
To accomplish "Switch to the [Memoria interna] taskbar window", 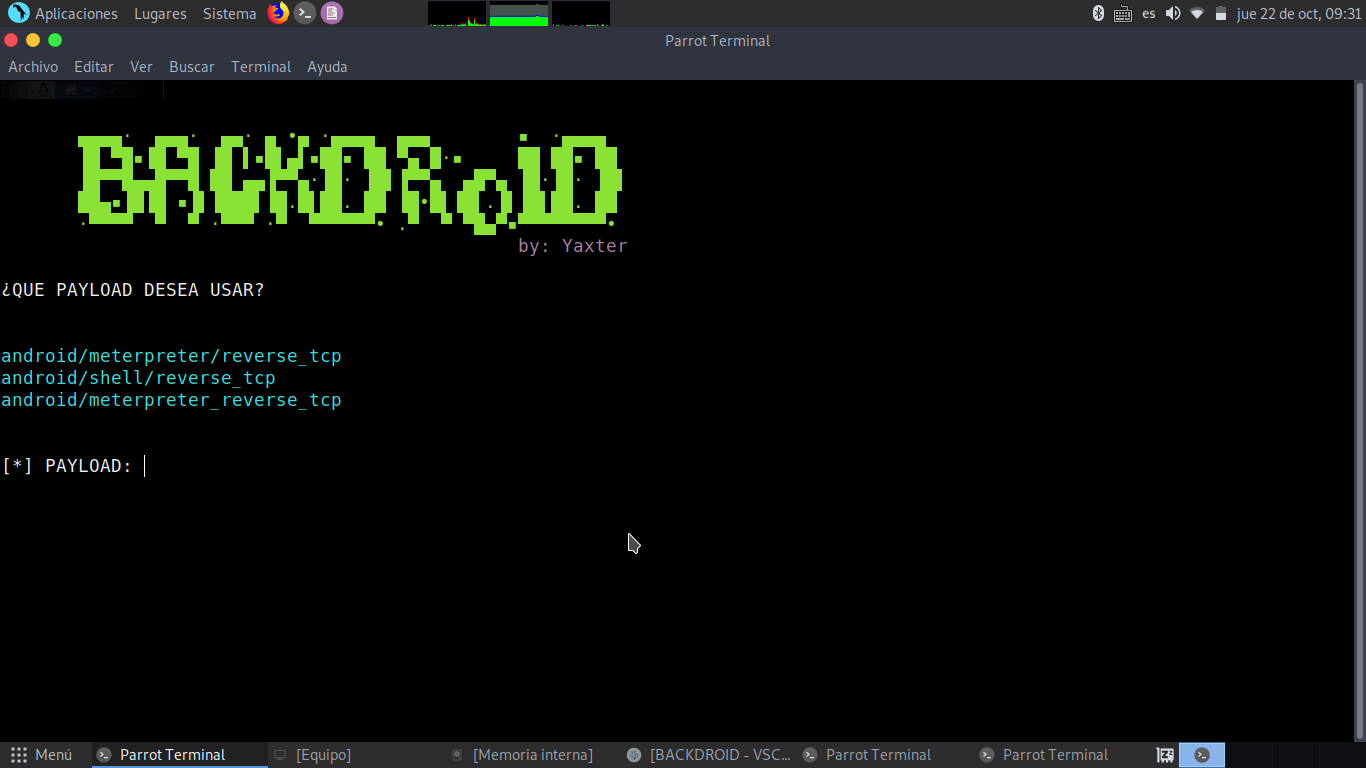I will 533,755.
